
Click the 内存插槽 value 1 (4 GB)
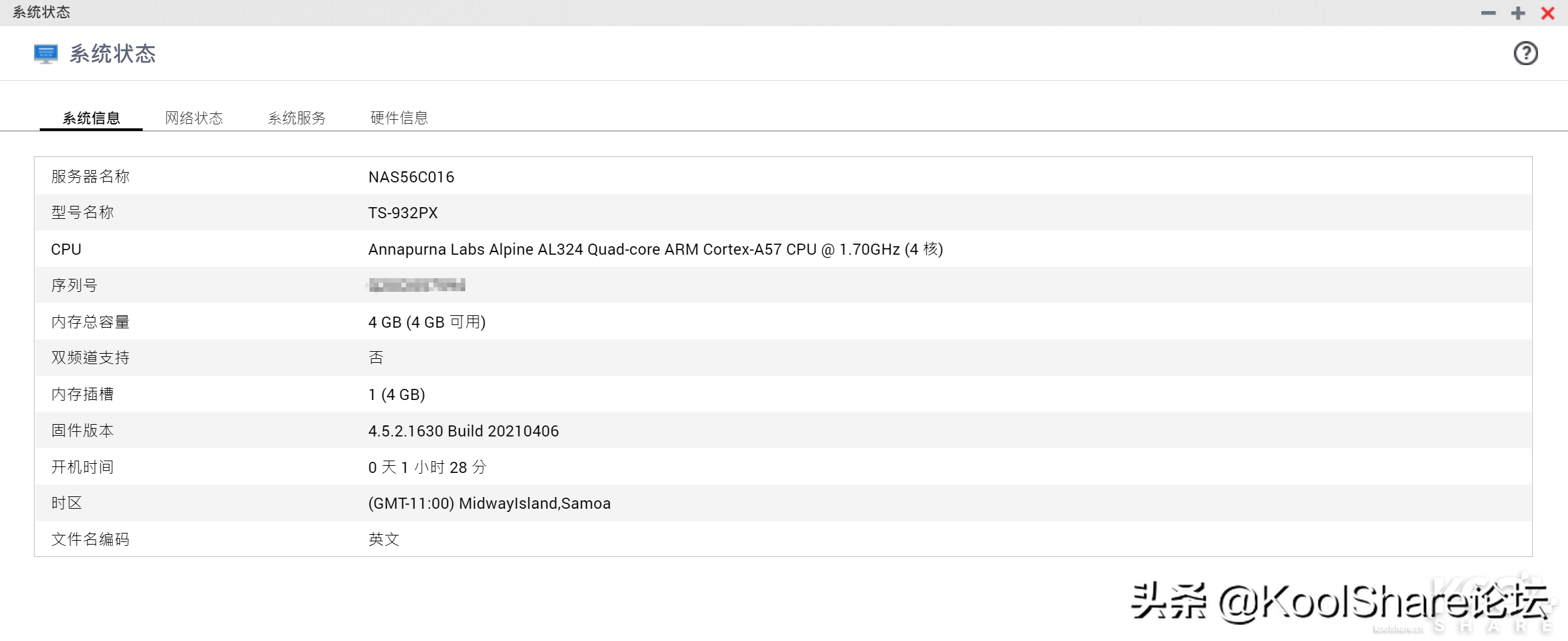[x=396, y=395]
